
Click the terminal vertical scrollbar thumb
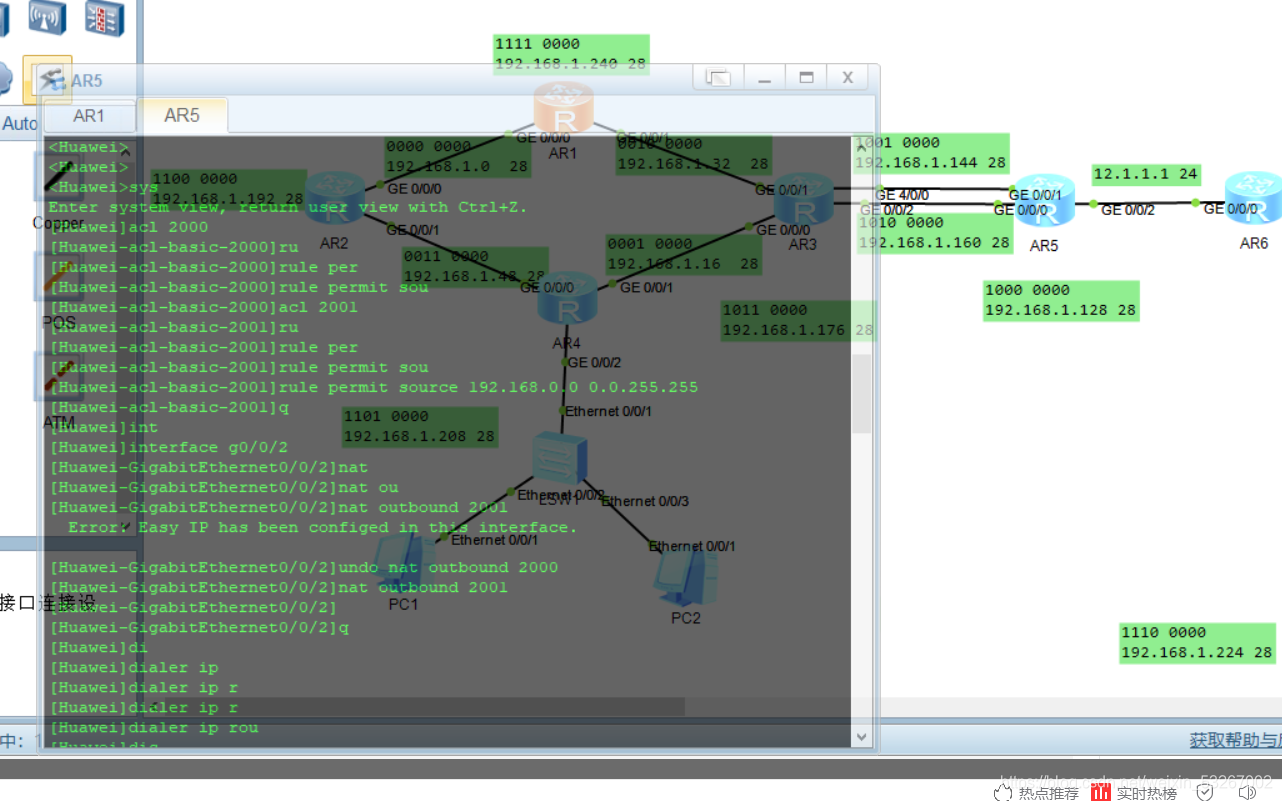[862, 393]
